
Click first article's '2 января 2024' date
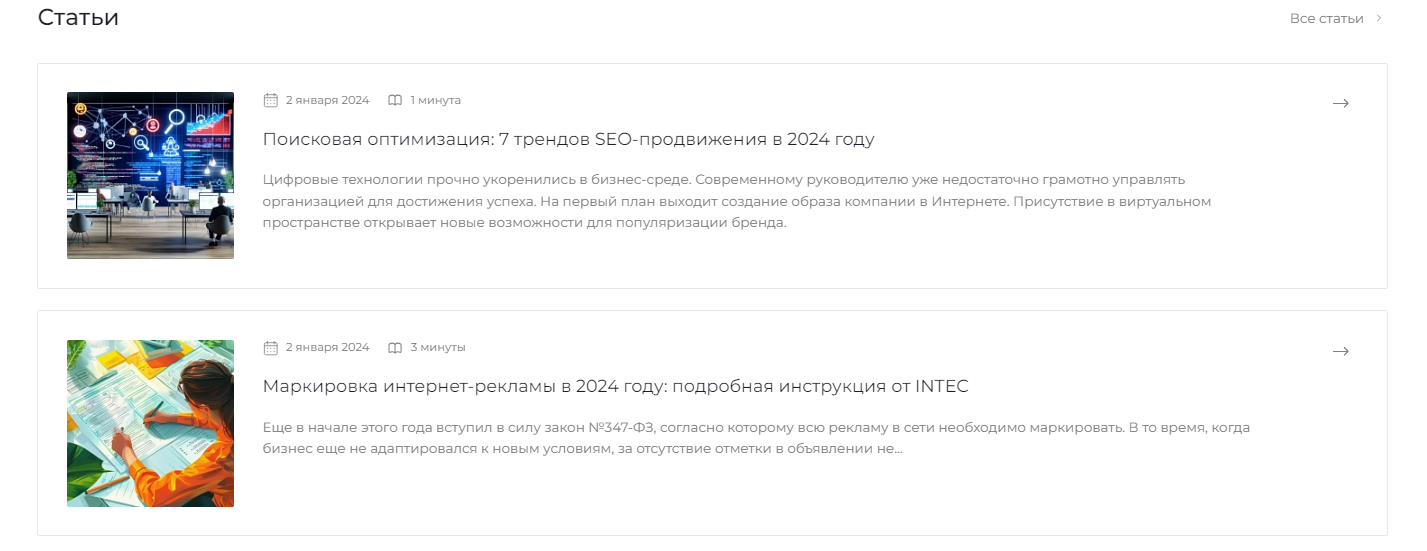pyautogui.click(x=327, y=100)
